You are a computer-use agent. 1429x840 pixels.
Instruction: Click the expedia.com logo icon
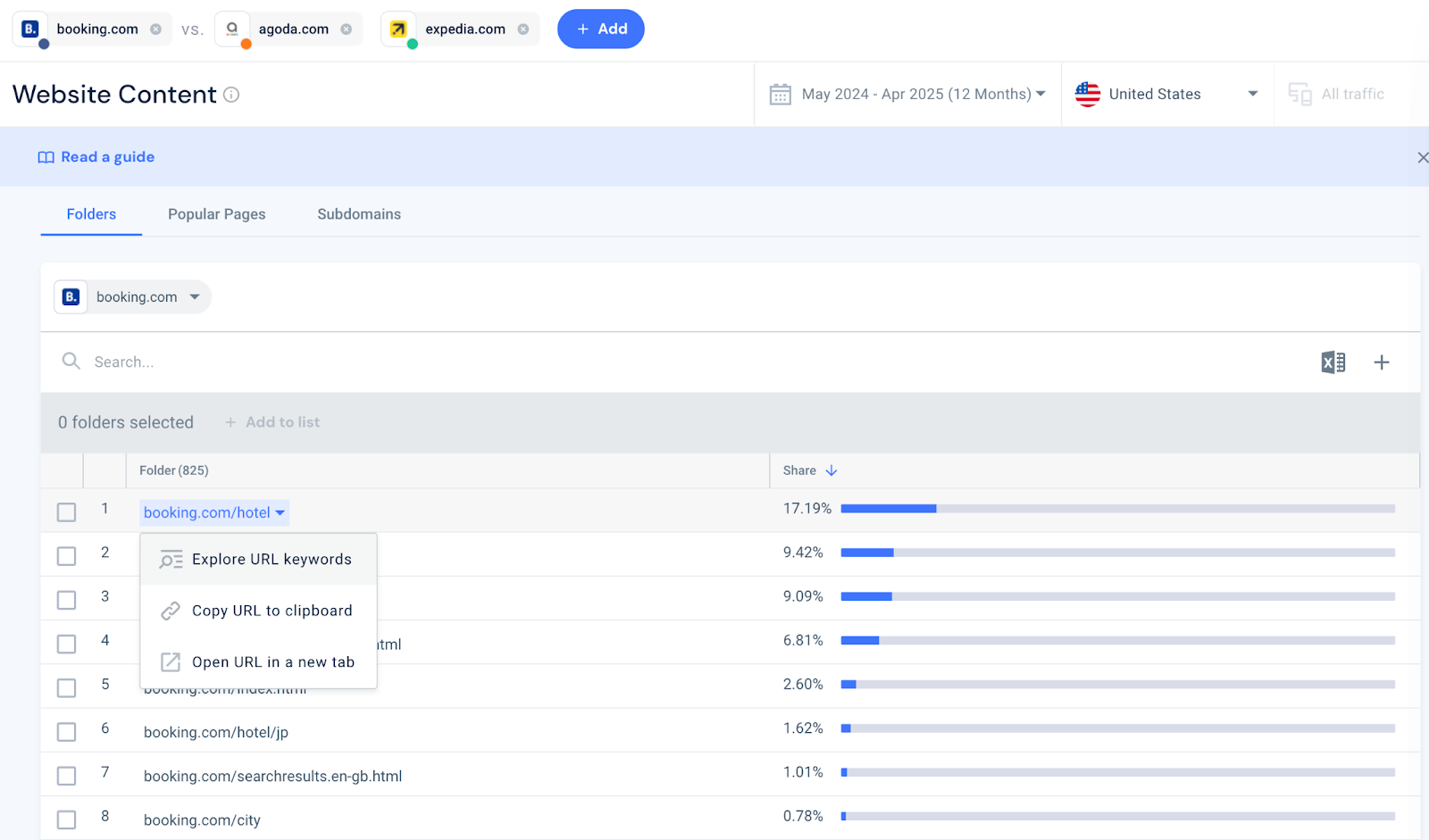pos(398,29)
